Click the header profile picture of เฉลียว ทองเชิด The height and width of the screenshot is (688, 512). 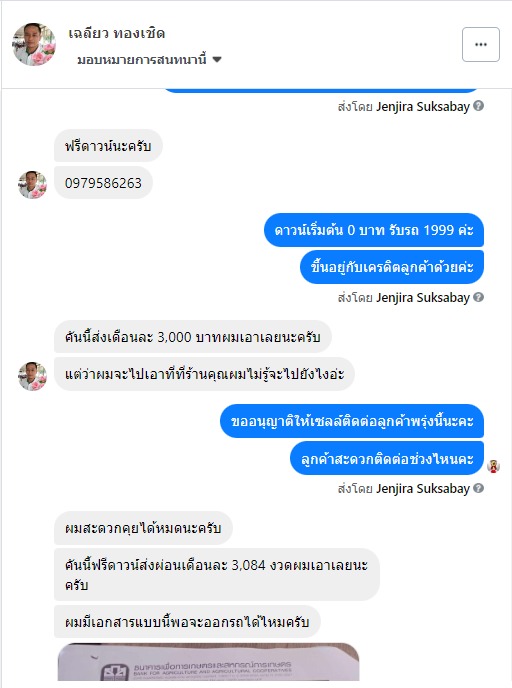[x=34, y=44]
